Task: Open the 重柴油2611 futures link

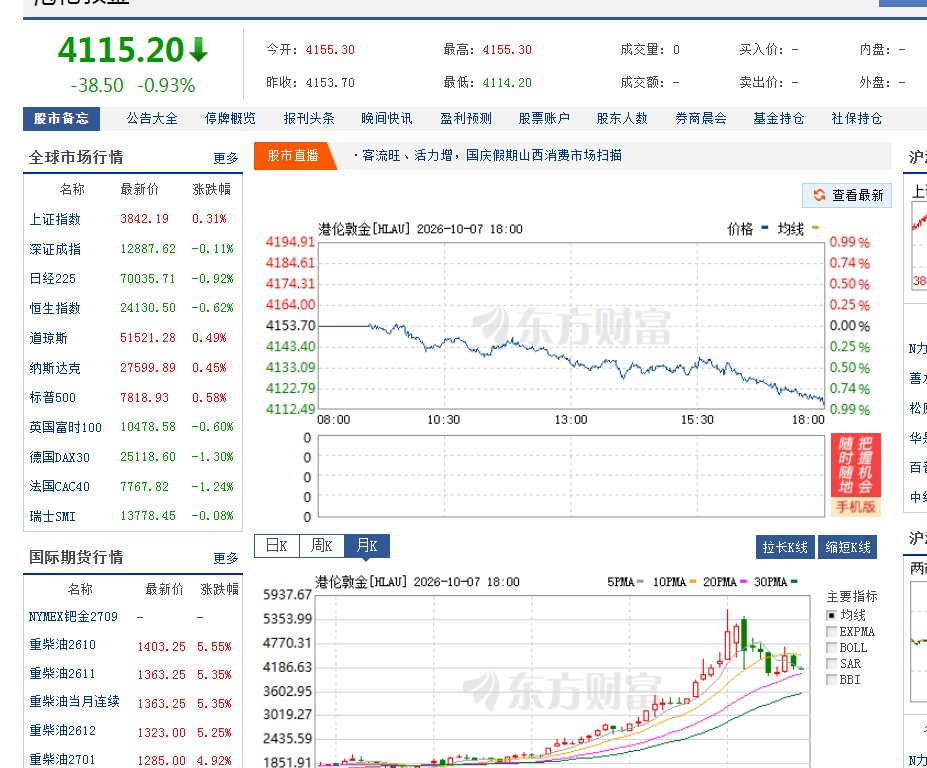Action: point(63,674)
